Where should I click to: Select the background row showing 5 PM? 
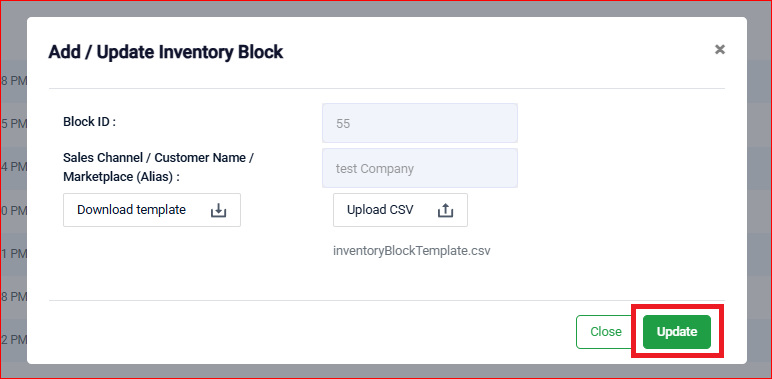(x=13, y=125)
